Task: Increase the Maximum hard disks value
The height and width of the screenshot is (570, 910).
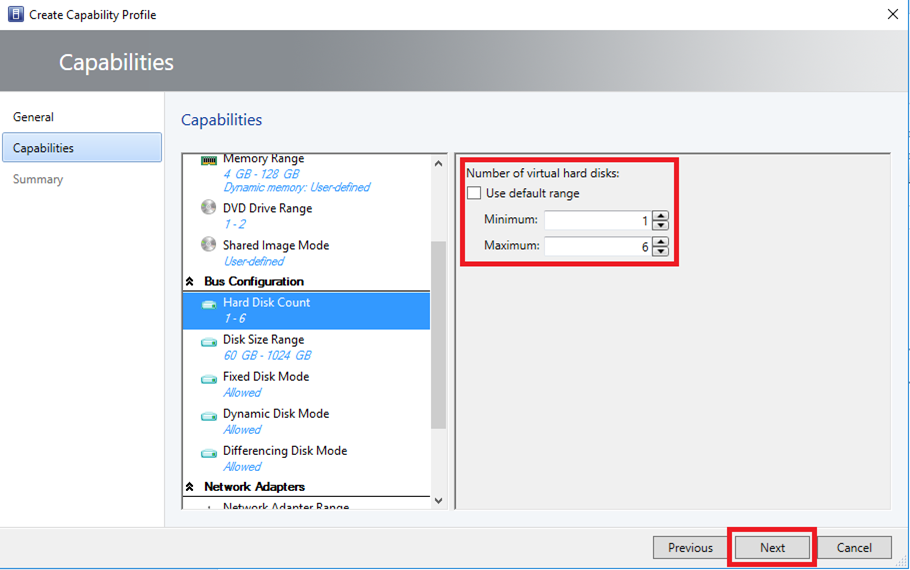Action: (660, 242)
